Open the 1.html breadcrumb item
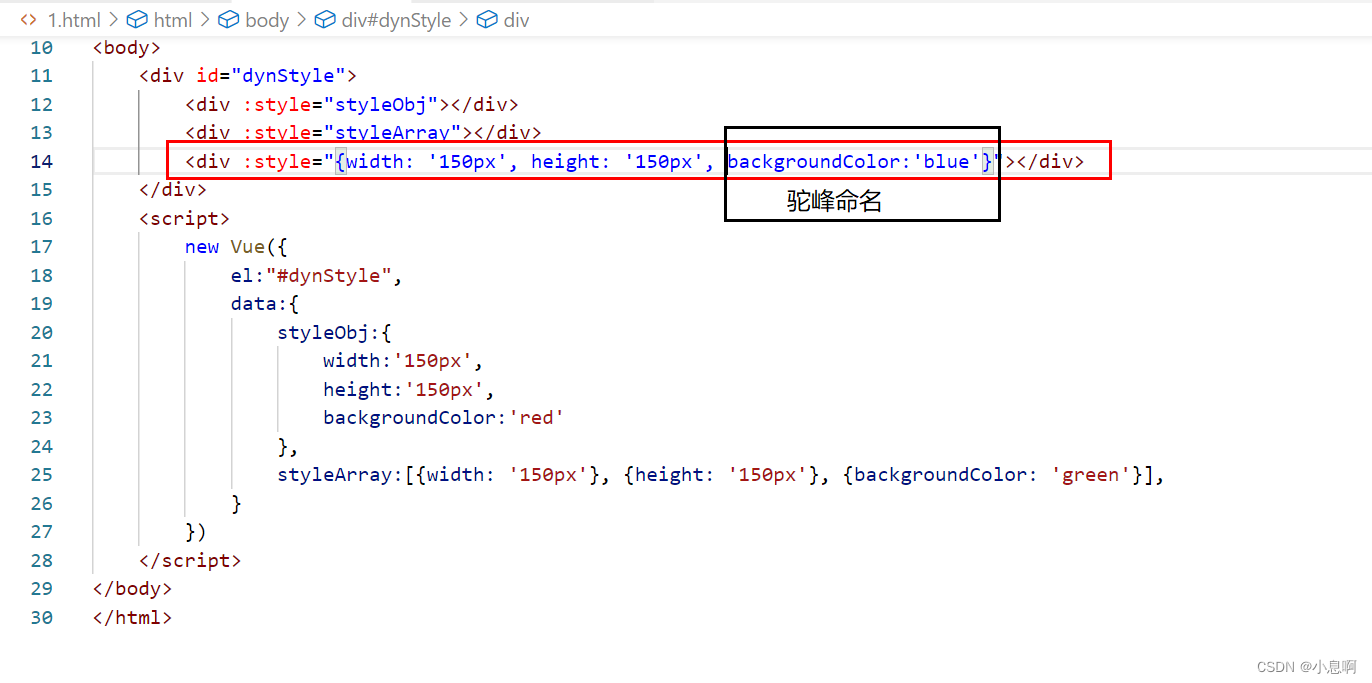Image resolution: width=1372 pixels, height=683 pixels. (73, 20)
